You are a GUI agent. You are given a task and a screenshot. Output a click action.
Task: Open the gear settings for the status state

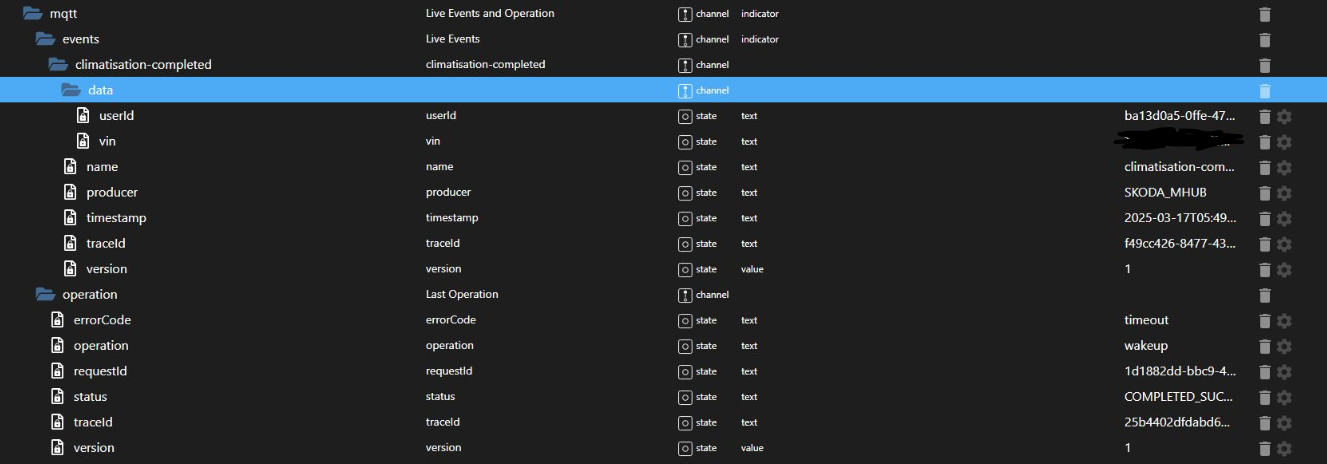(1284, 397)
